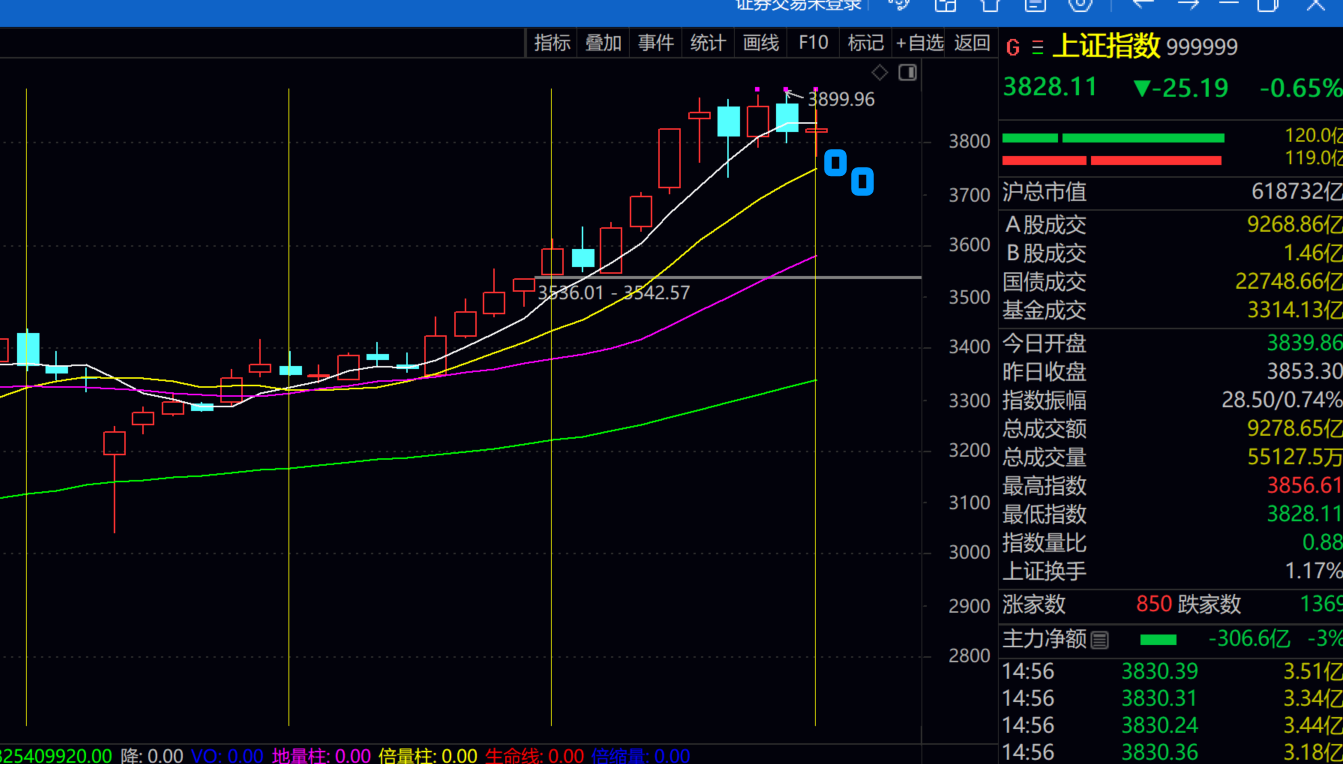1343x764 pixels.
Task: Select the 画线 drawing tool button
Action: point(761,43)
